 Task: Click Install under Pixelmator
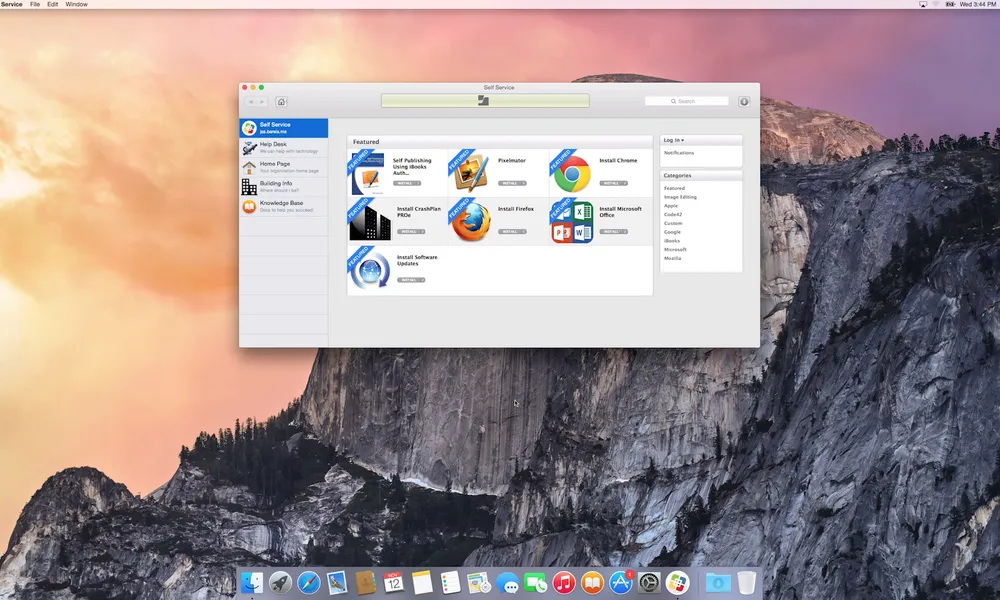pyautogui.click(x=514, y=181)
